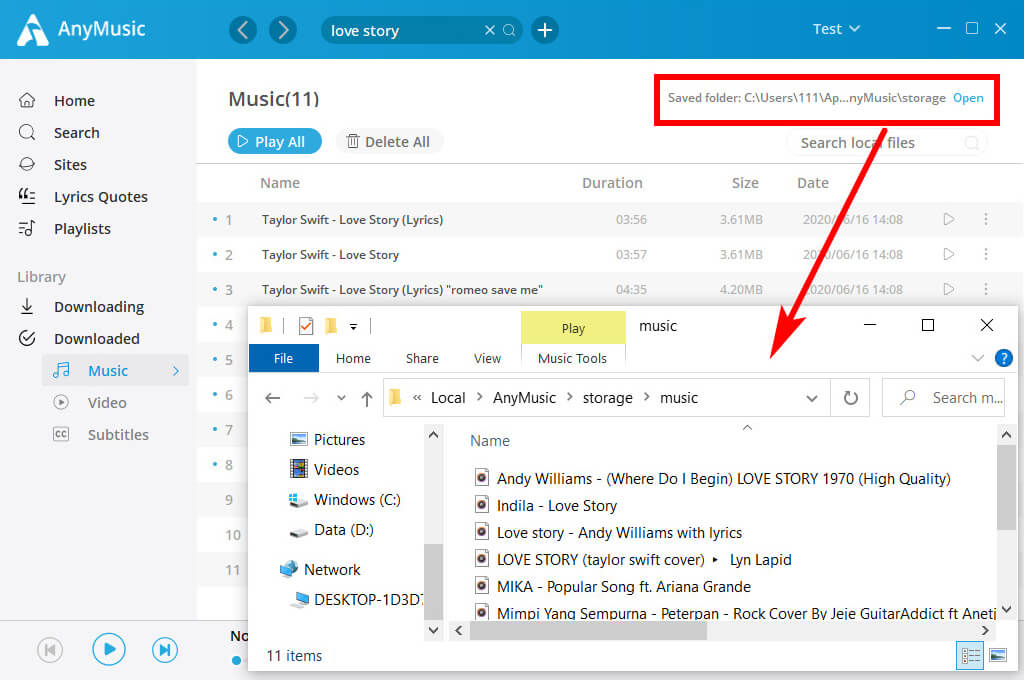Open the View ribbon tab
The width and height of the screenshot is (1024, 680).
pyautogui.click(x=487, y=358)
